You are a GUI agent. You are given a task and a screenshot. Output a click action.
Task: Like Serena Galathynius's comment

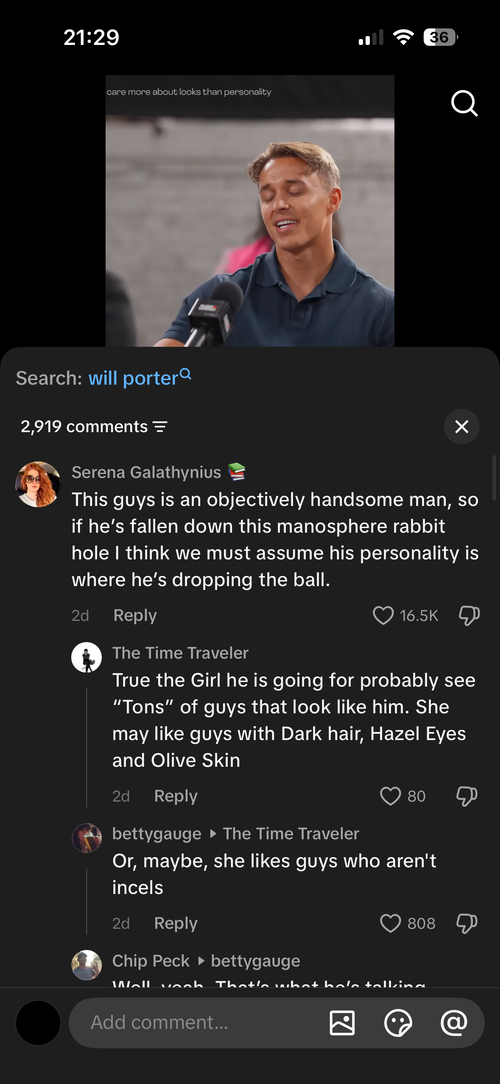click(x=383, y=615)
